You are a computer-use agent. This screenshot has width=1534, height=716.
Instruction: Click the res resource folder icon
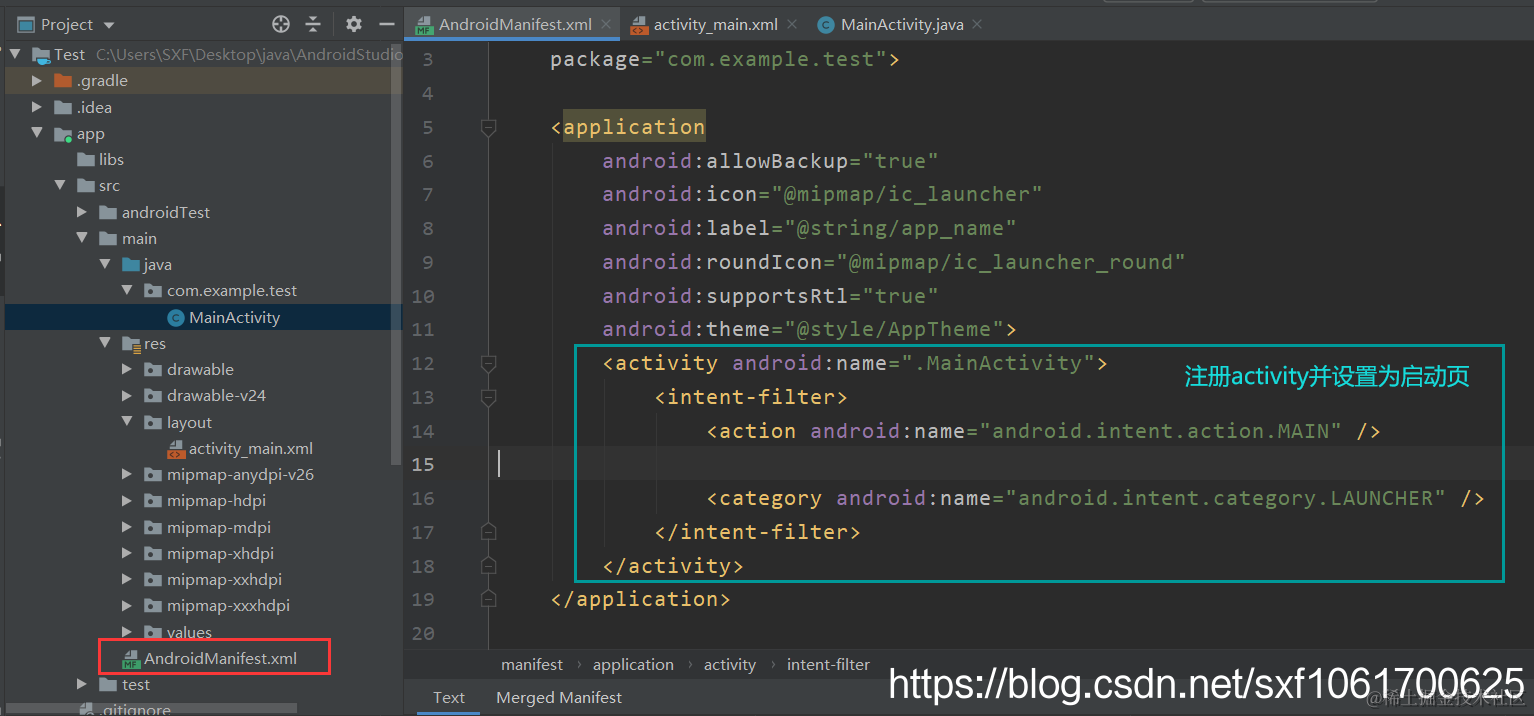click(x=130, y=343)
